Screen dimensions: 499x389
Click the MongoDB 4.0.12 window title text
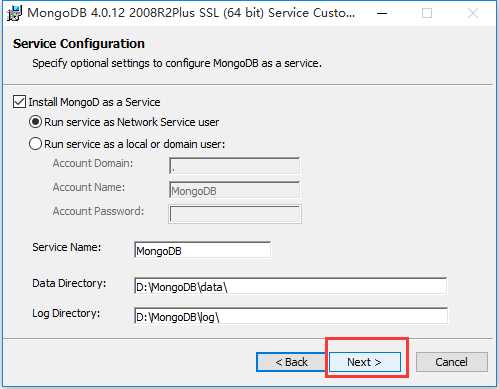[x=191, y=13]
